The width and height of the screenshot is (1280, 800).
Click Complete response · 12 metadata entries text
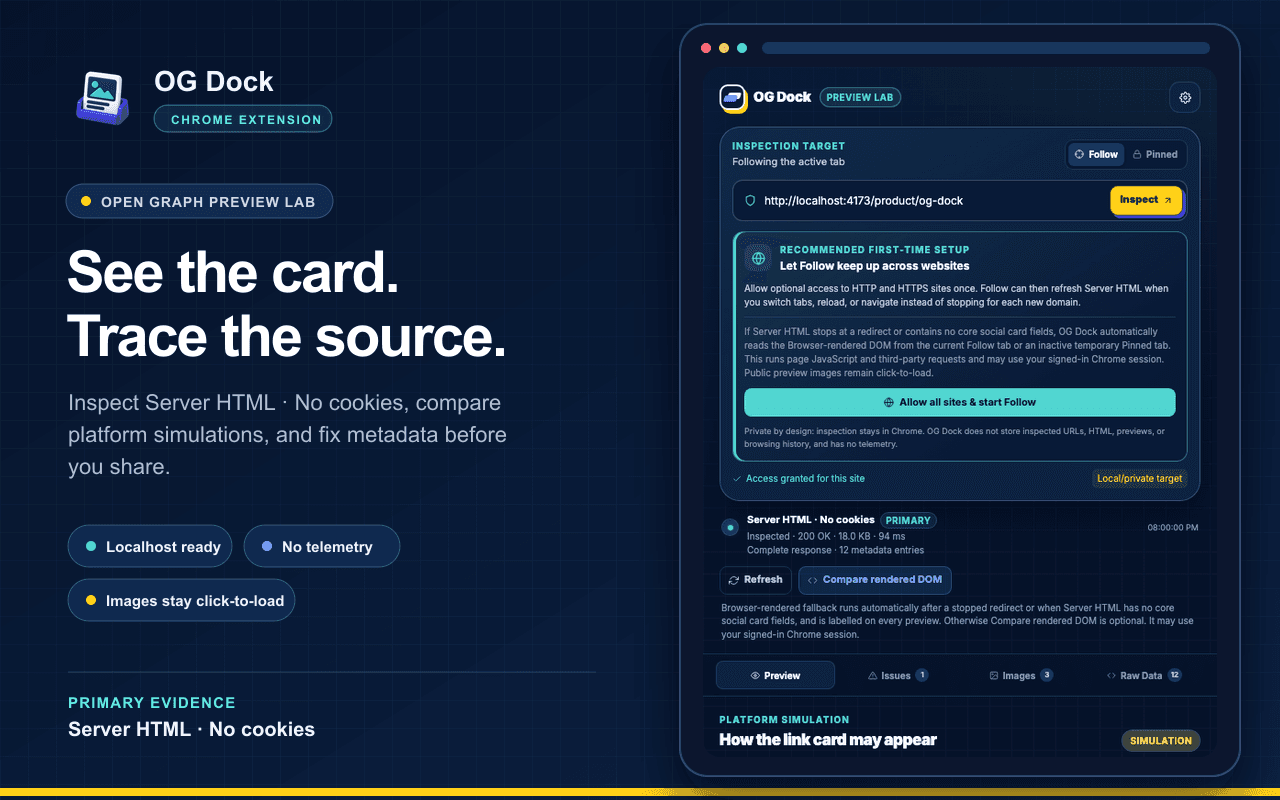click(x=836, y=550)
